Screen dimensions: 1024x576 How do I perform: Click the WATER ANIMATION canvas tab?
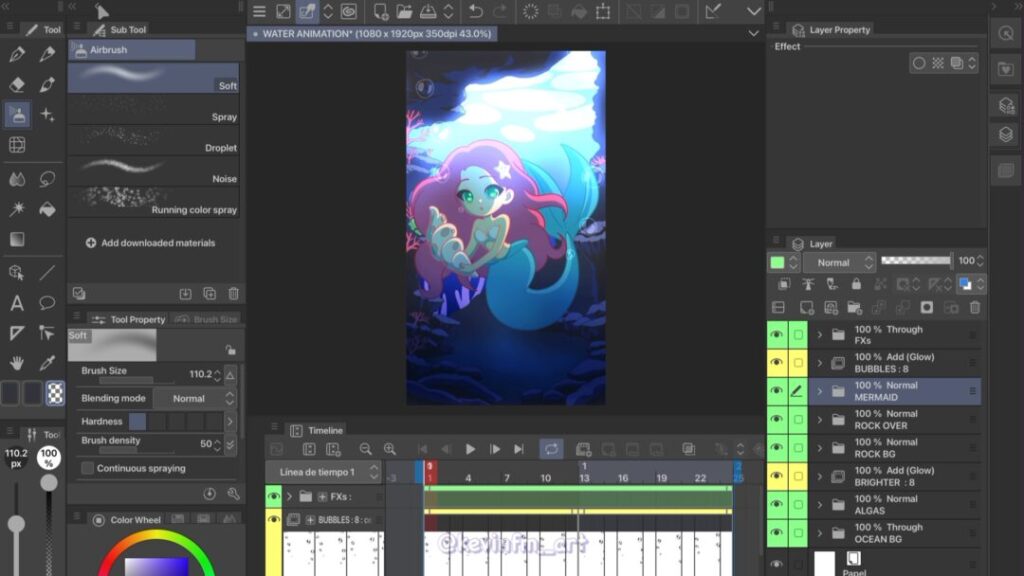point(372,34)
